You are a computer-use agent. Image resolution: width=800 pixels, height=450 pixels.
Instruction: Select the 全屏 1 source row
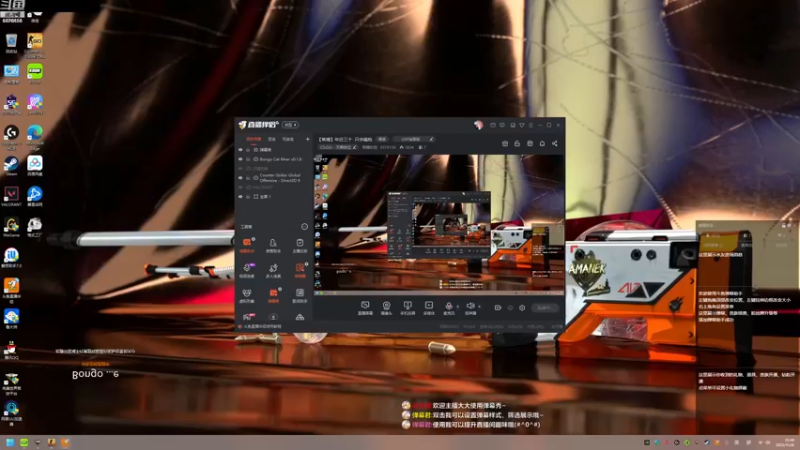pyautogui.click(x=274, y=196)
